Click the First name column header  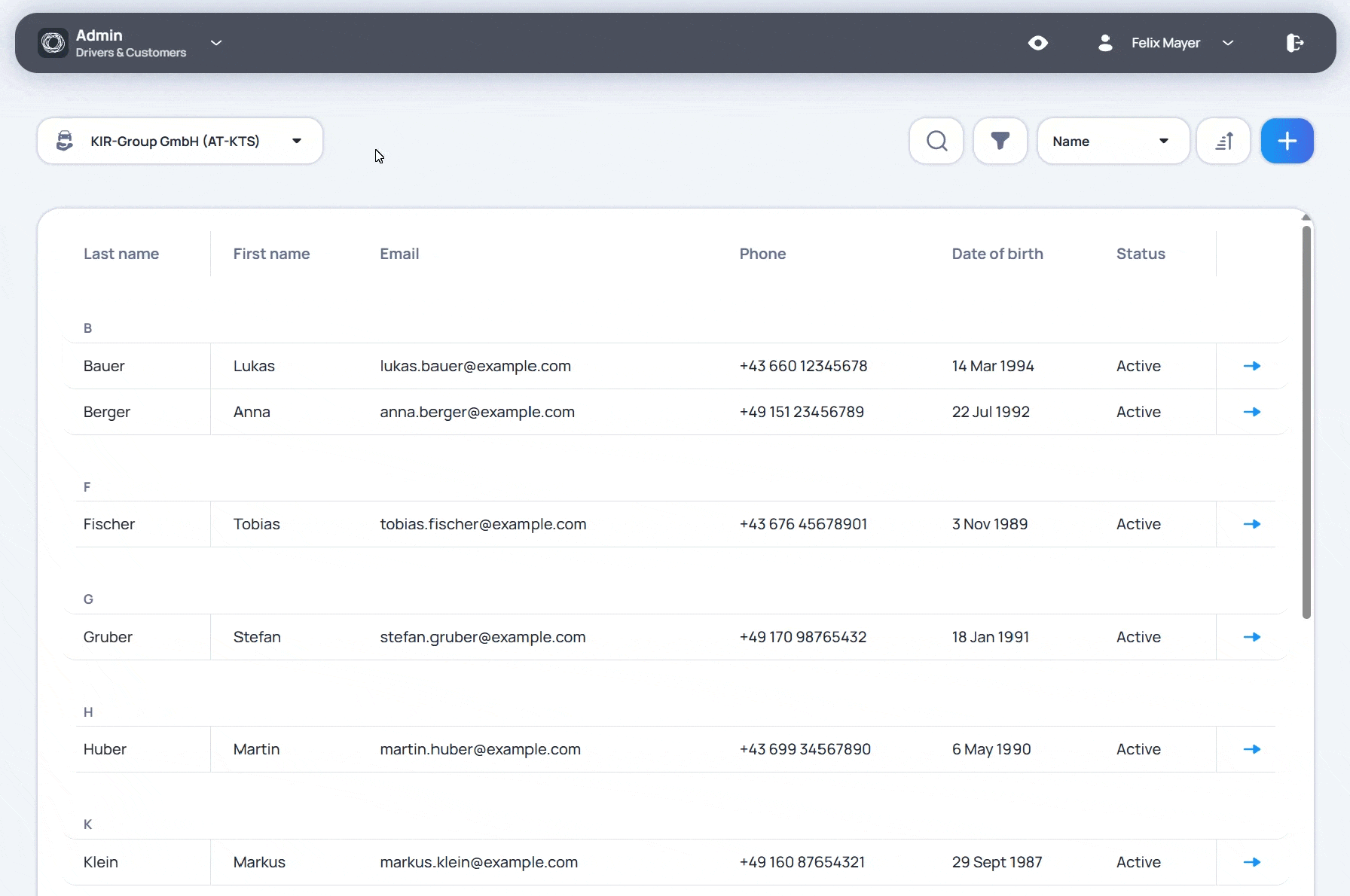[271, 254]
